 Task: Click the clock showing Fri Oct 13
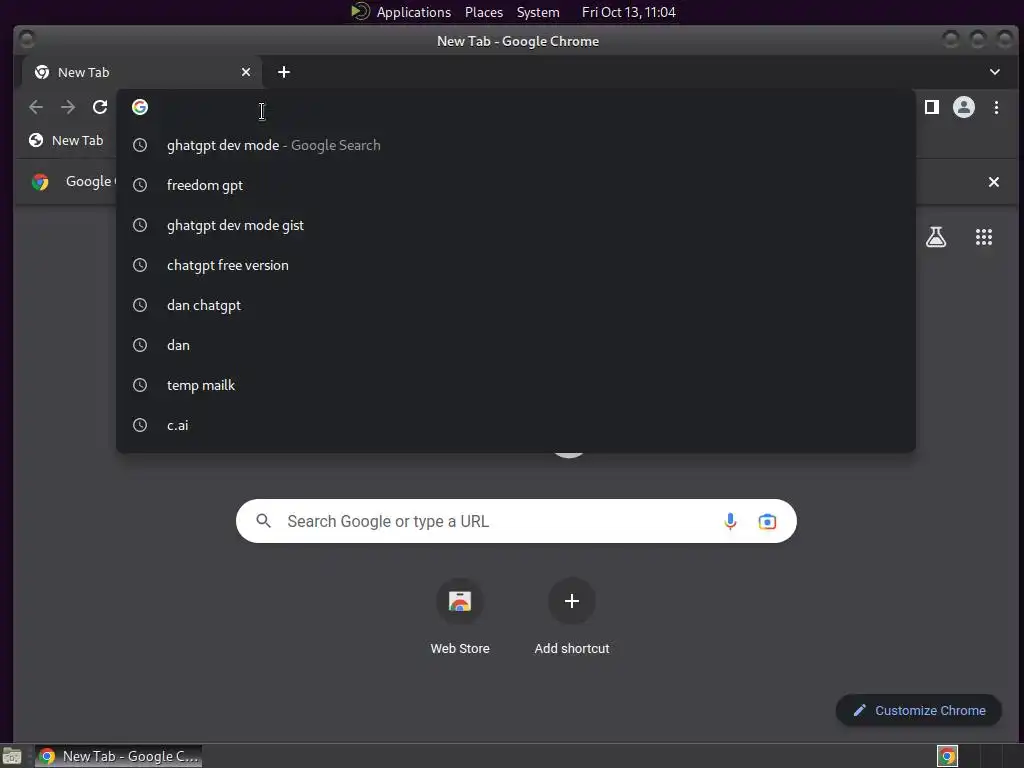[x=628, y=12]
